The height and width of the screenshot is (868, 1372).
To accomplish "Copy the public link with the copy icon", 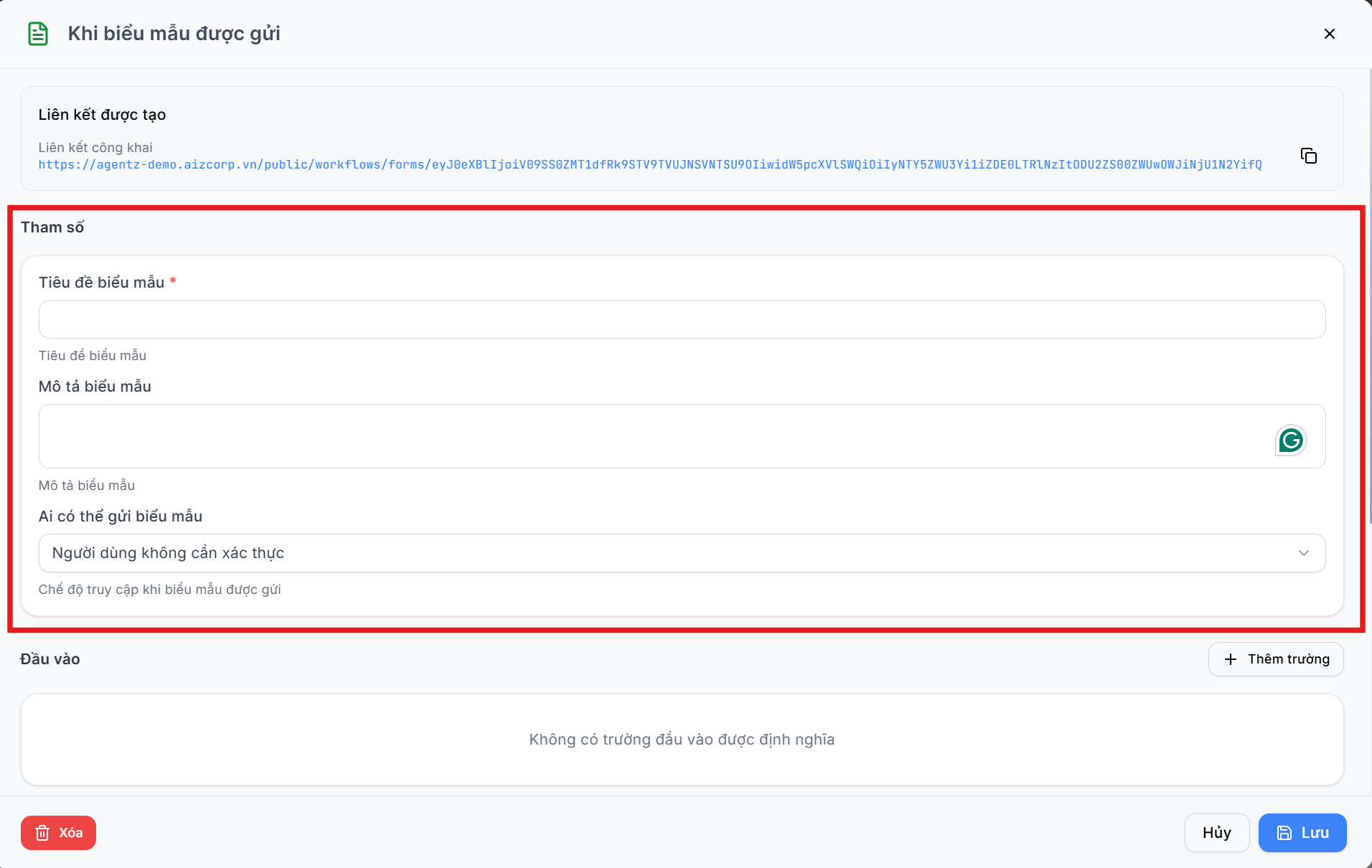I will point(1308,156).
